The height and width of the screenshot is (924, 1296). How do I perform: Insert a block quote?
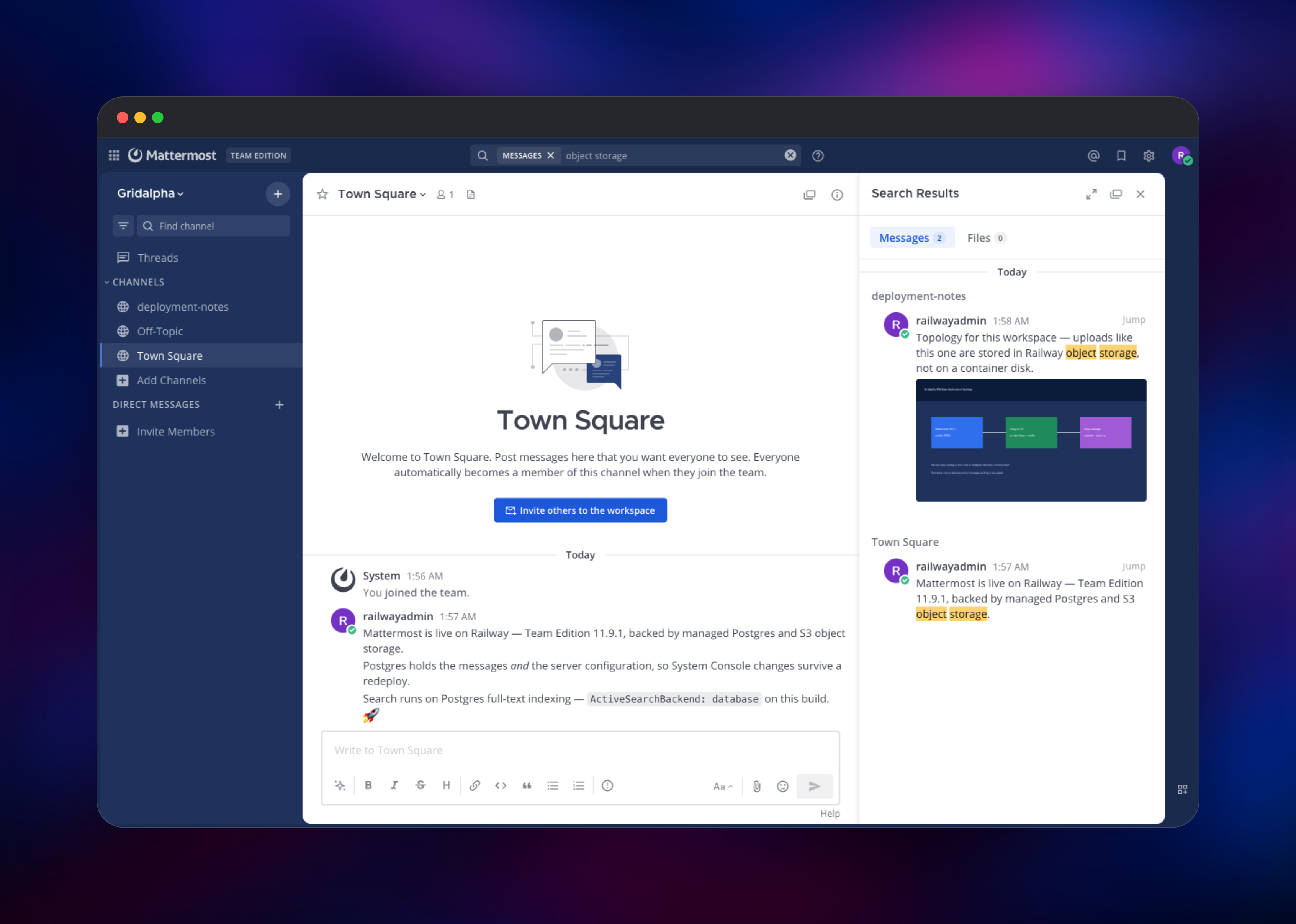click(x=527, y=786)
